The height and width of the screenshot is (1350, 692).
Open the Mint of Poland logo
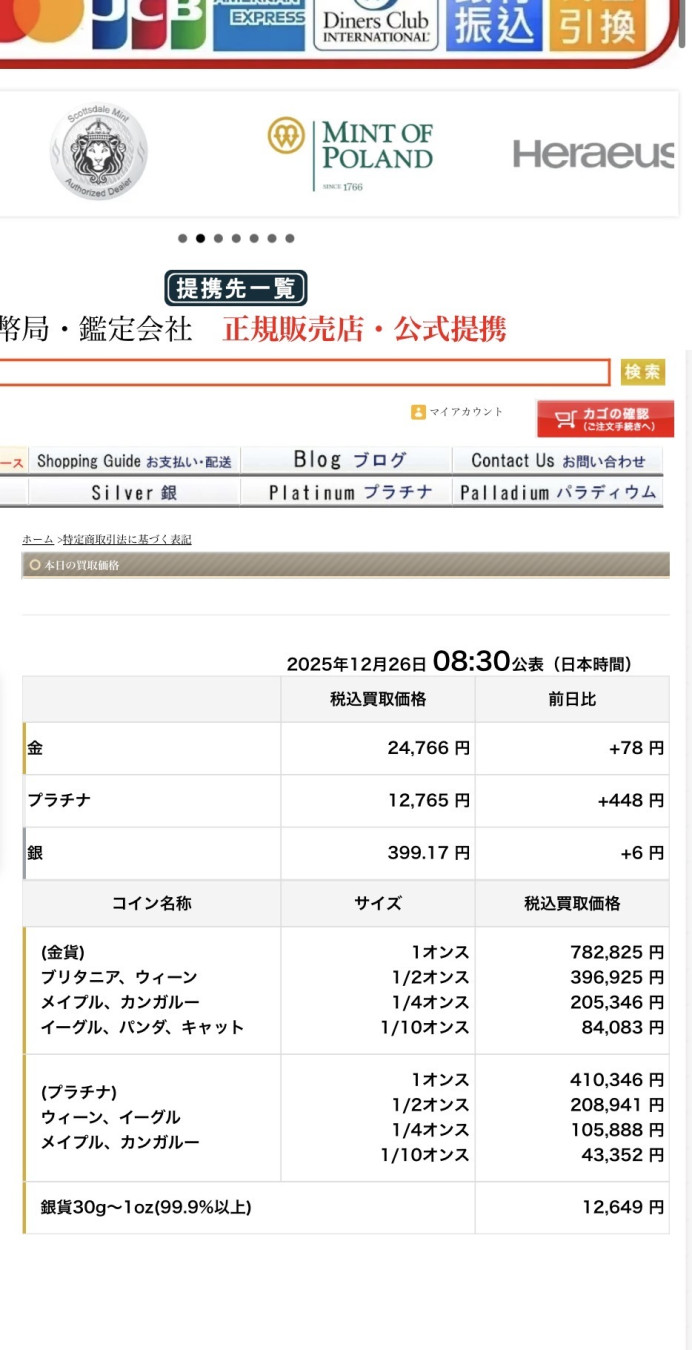pyautogui.click(x=351, y=152)
